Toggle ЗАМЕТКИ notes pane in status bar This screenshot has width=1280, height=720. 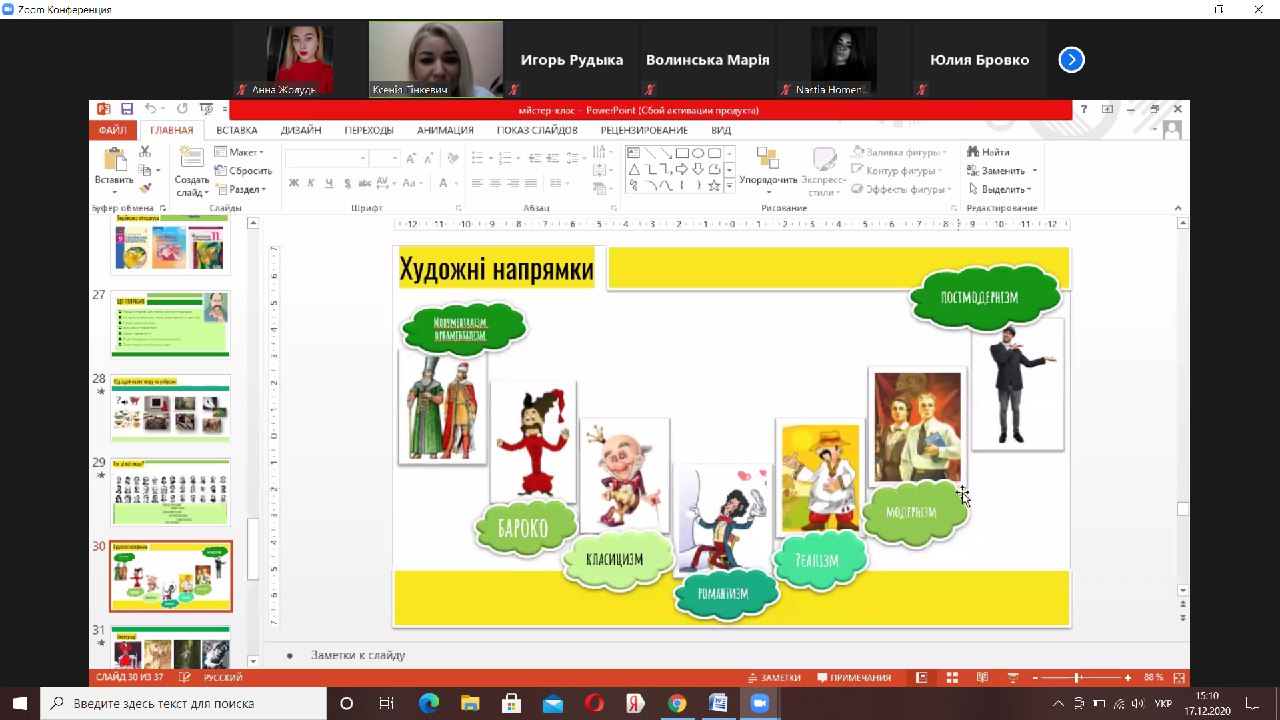tap(774, 678)
